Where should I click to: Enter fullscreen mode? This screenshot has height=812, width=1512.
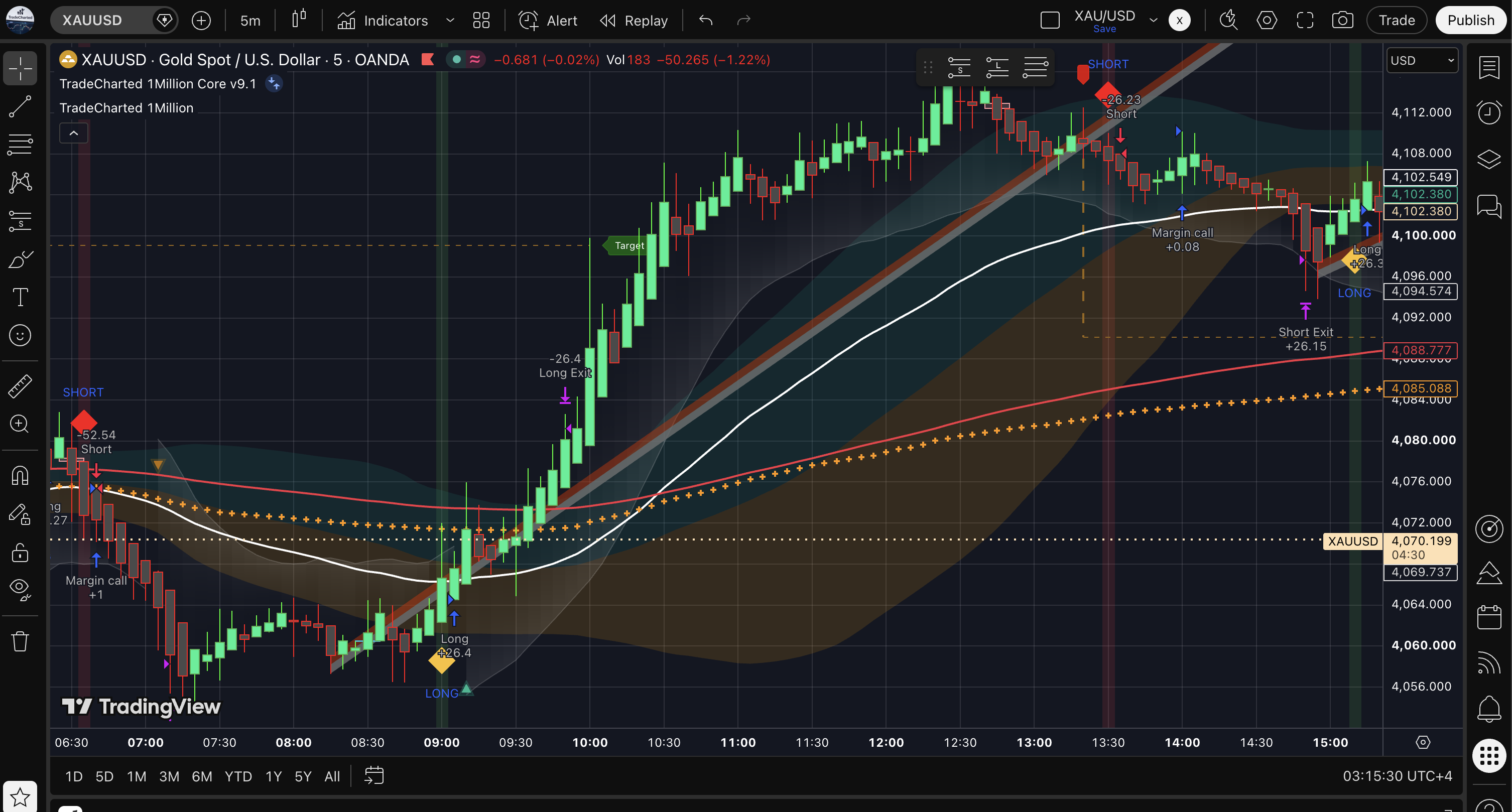(1305, 21)
